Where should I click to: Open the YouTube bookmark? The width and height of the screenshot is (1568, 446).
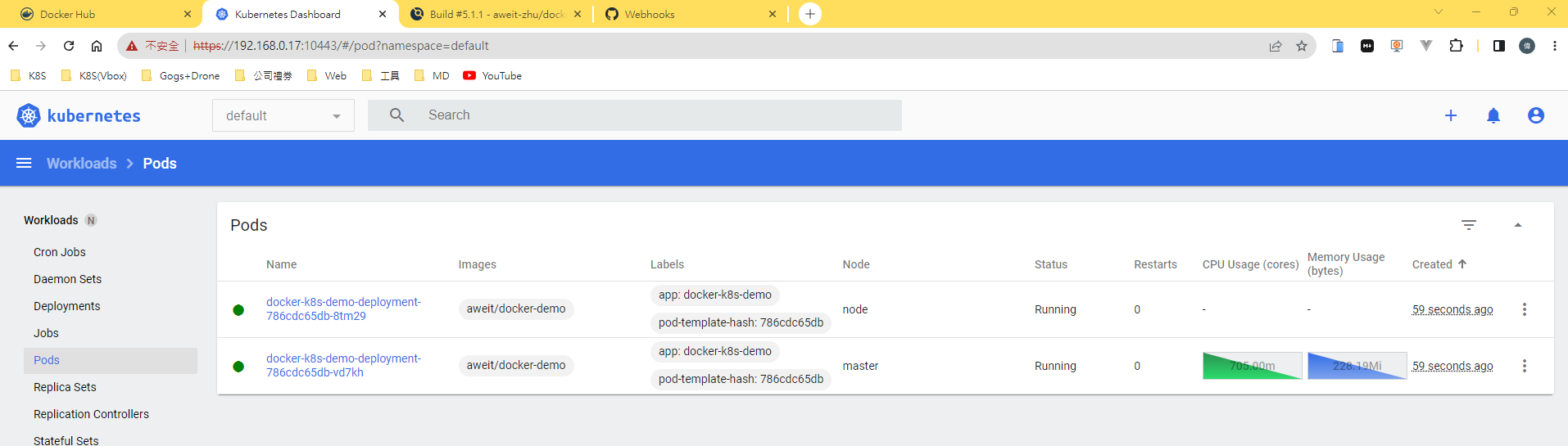(492, 75)
